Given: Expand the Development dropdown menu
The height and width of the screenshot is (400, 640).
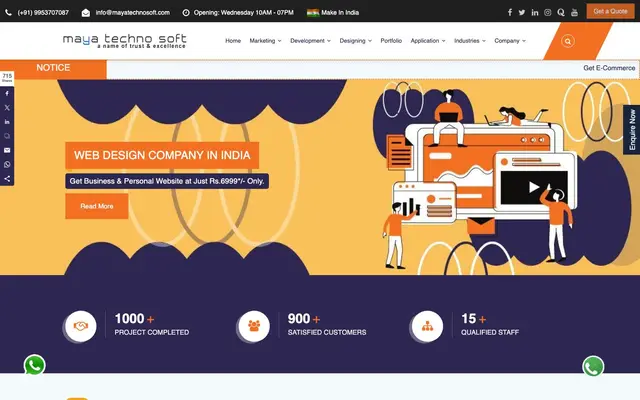Looking at the screenshot, I should click(x=310, y=41).
